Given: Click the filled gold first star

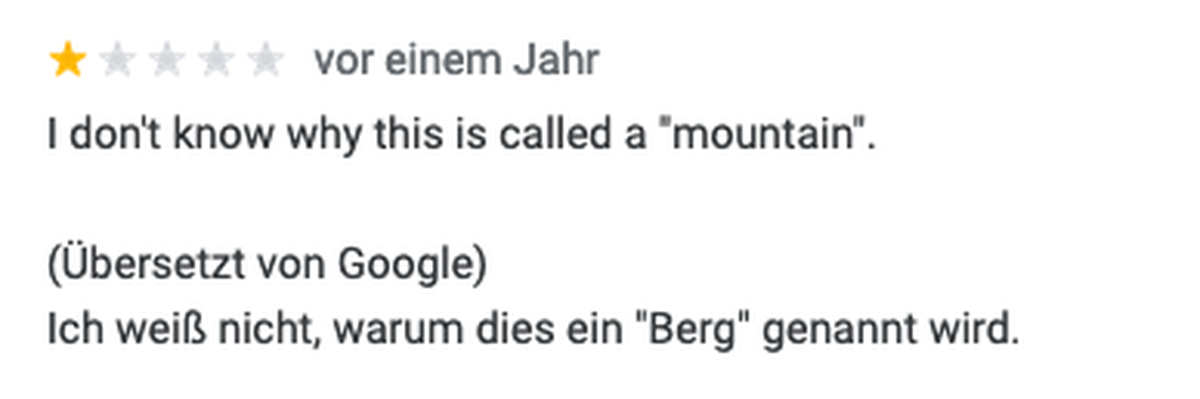Looking at the screenshot, I should point(68,62).
